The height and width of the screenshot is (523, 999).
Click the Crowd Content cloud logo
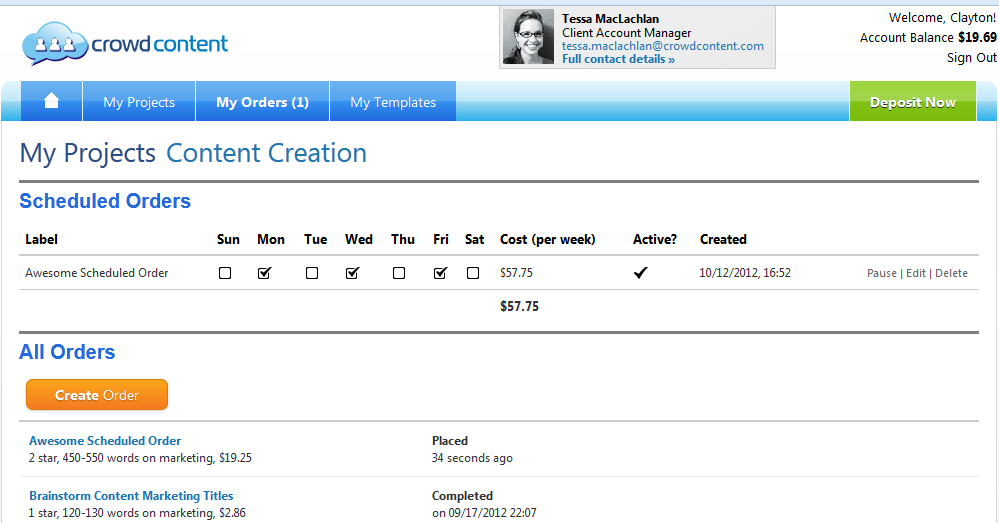pyautogui.click(x=125, y=43)
